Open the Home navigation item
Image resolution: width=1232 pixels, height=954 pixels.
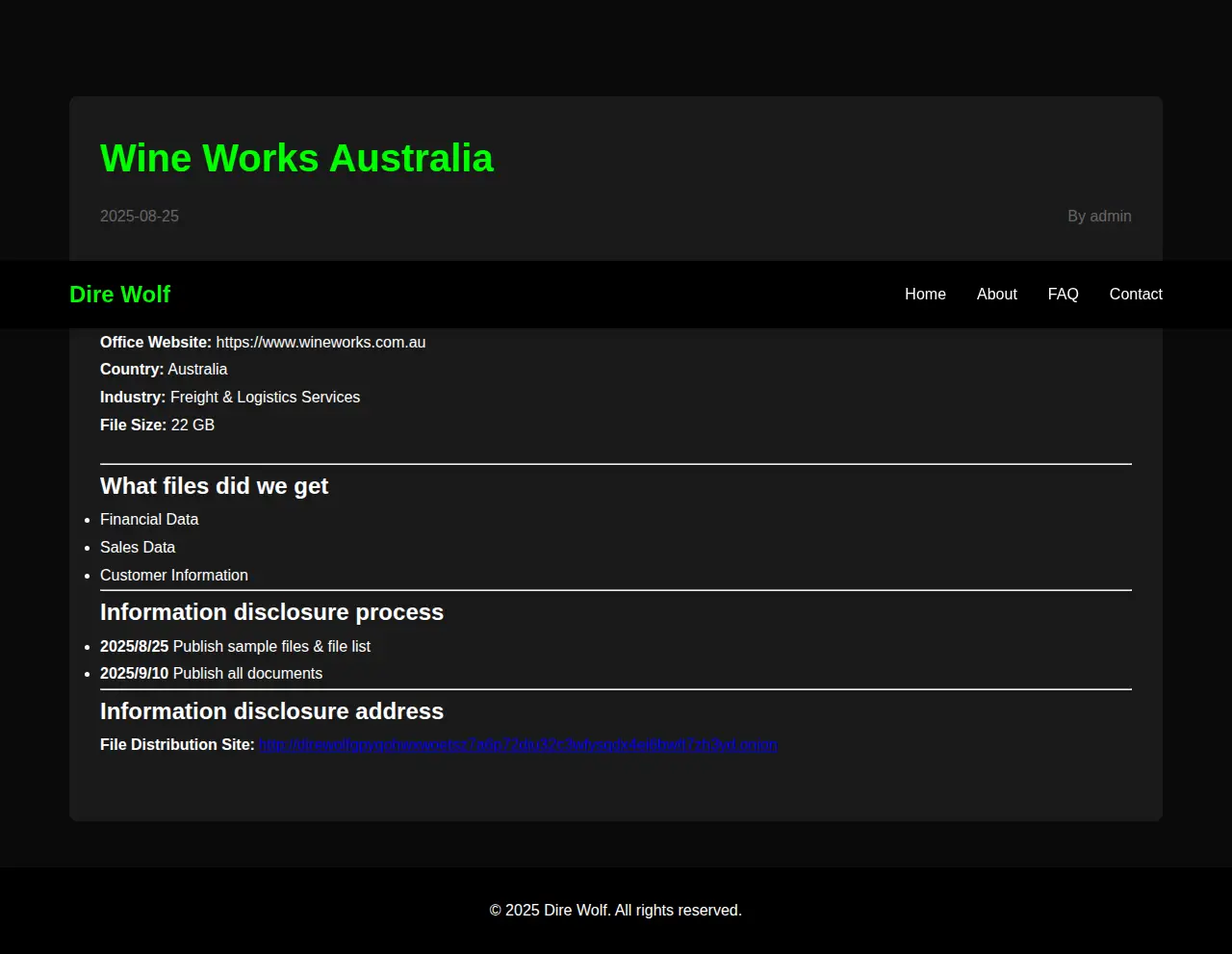(925, 295)
